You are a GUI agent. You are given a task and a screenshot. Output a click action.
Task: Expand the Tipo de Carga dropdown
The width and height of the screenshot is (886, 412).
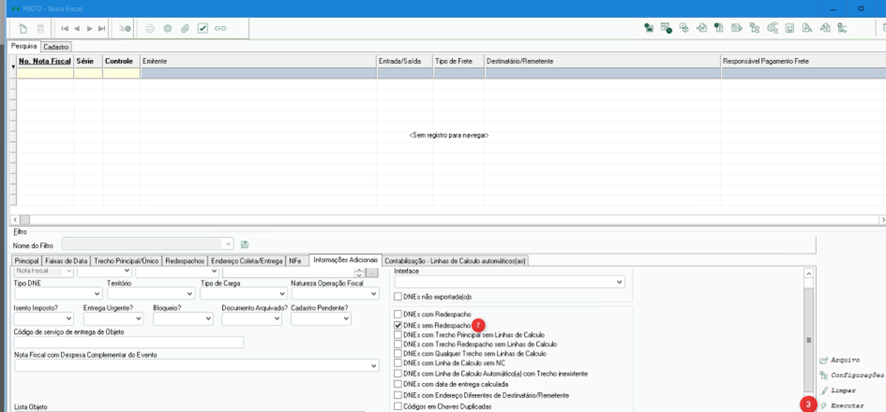click(x=282, y=294)
